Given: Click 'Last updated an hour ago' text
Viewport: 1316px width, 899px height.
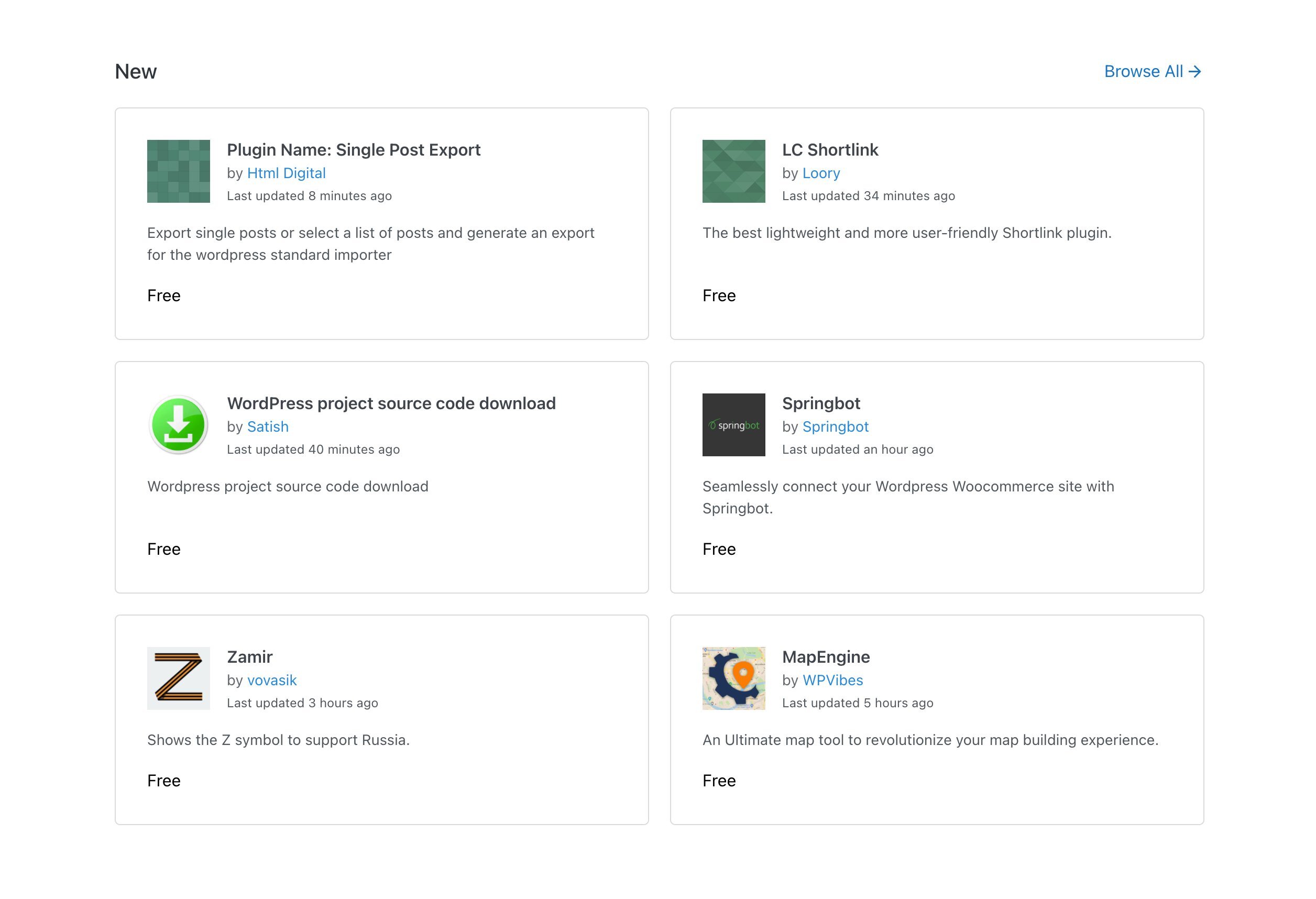Looking at the screenshot, I should pos(857,449).
